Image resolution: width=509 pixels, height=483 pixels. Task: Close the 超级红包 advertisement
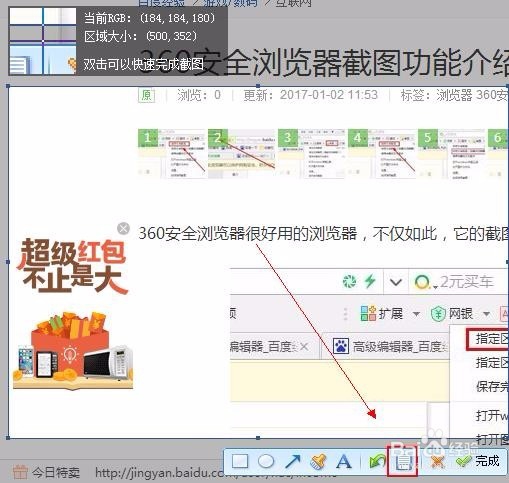pos(123,229)
